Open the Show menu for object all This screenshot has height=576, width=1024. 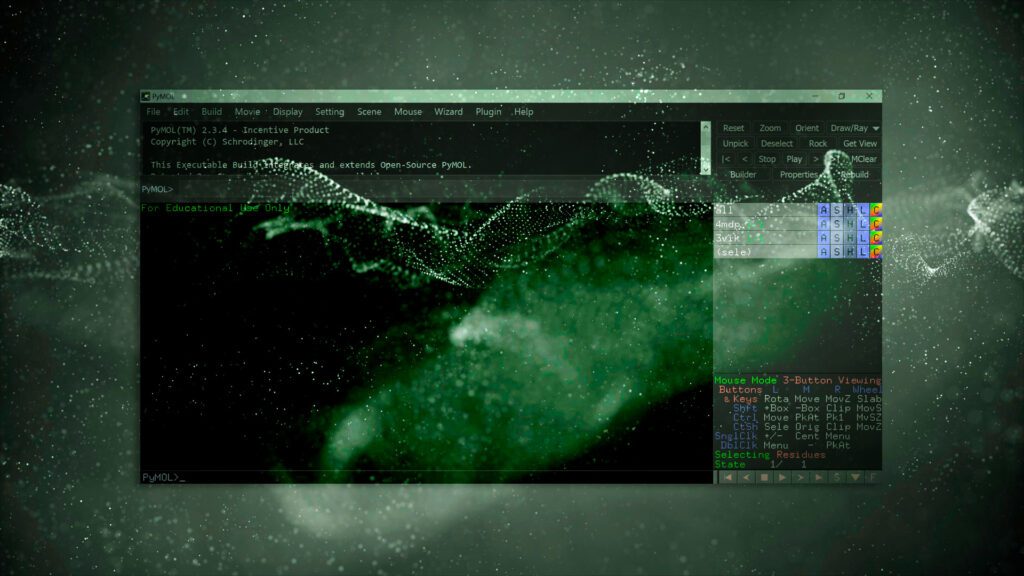(x=837, y=210)
